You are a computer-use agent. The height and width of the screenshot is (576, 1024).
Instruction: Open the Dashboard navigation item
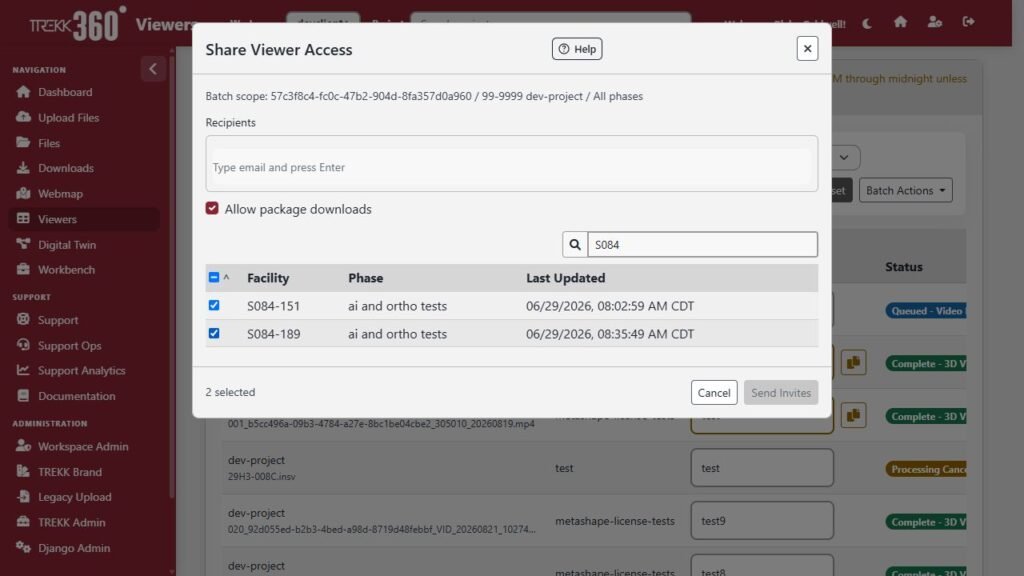tap(65, 92)
